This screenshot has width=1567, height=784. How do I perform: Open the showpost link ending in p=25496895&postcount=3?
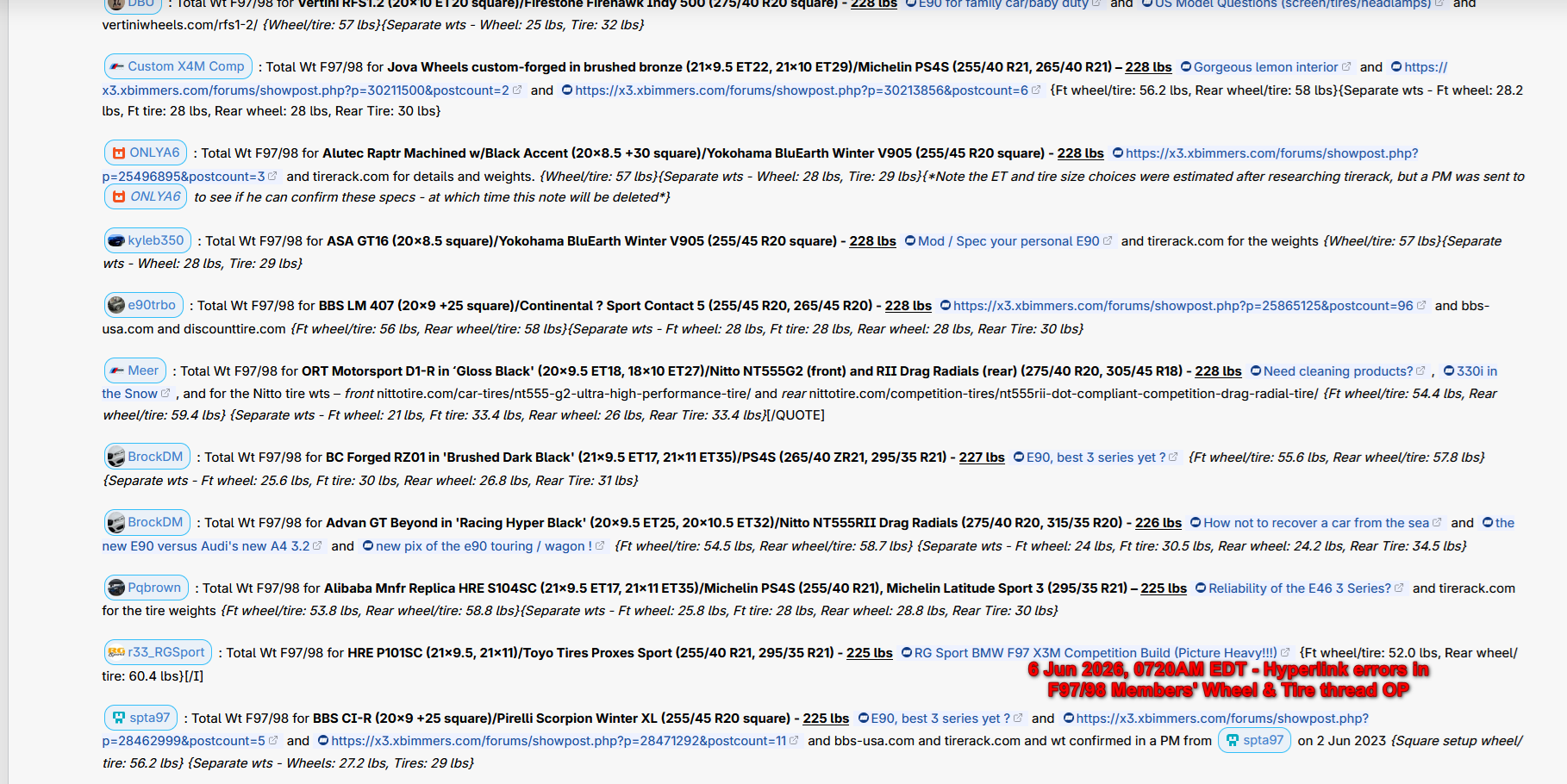(x=184, y=177)
